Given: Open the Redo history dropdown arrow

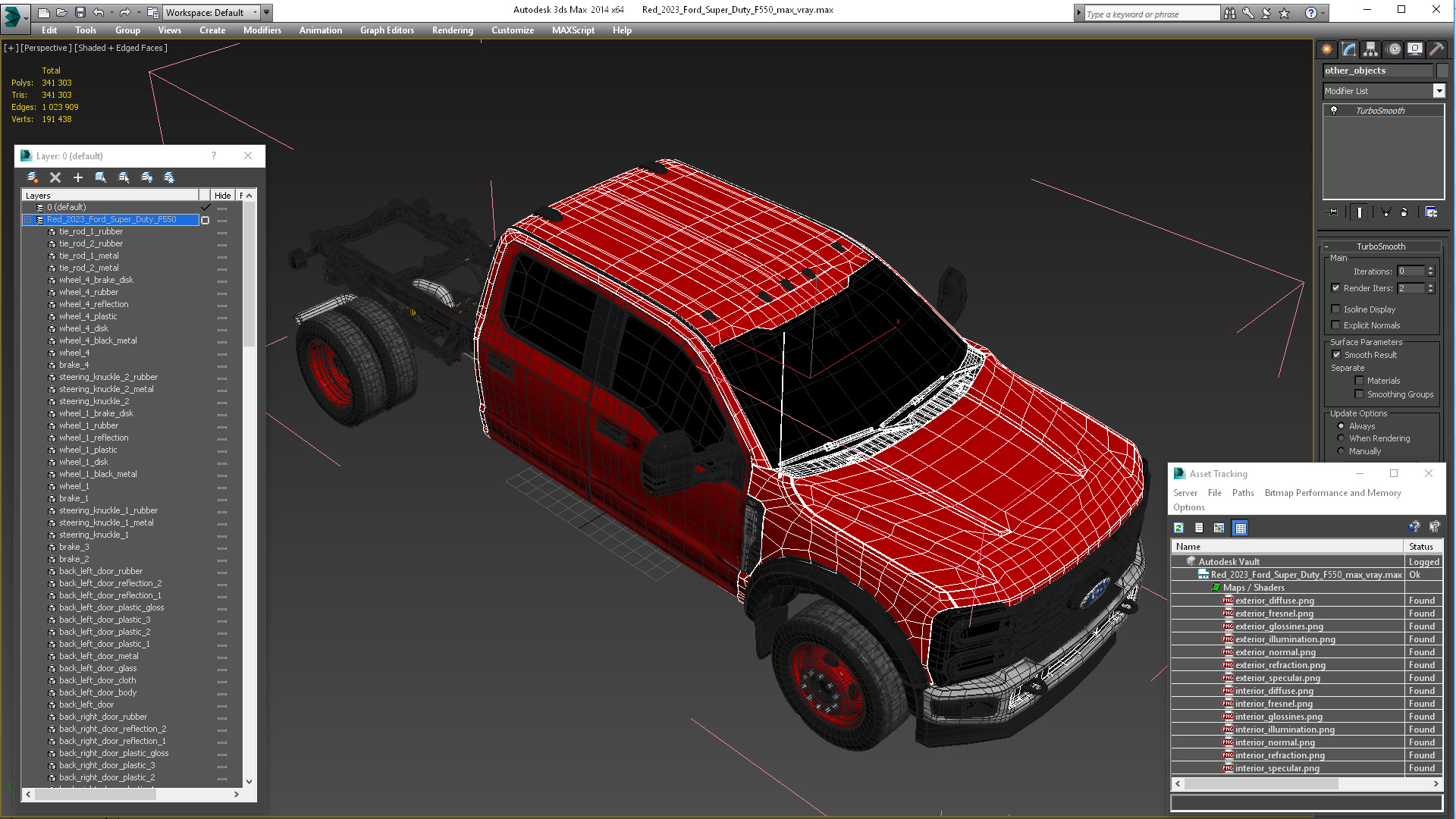Looking at the screenshot, I should point(138,13).
